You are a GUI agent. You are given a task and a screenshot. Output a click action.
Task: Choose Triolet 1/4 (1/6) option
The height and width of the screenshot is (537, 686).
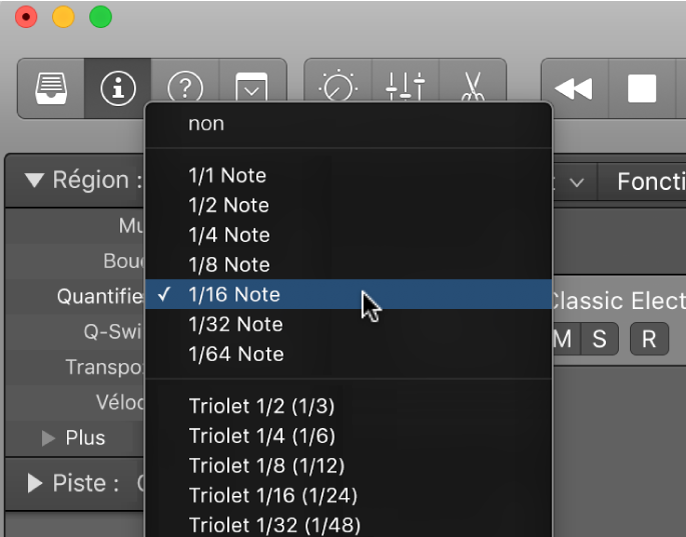[x=262, y=436]
